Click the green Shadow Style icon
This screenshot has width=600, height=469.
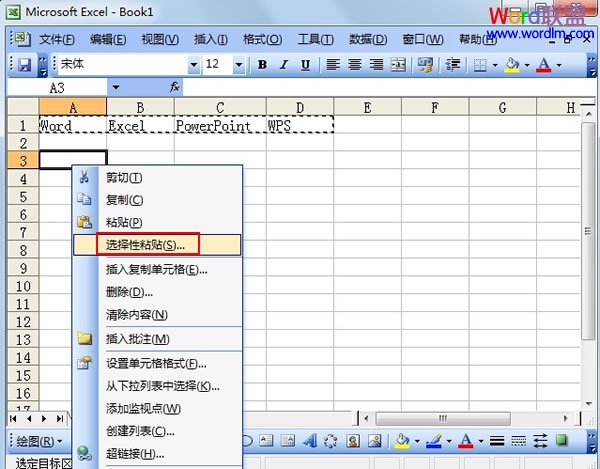[561, 440]
